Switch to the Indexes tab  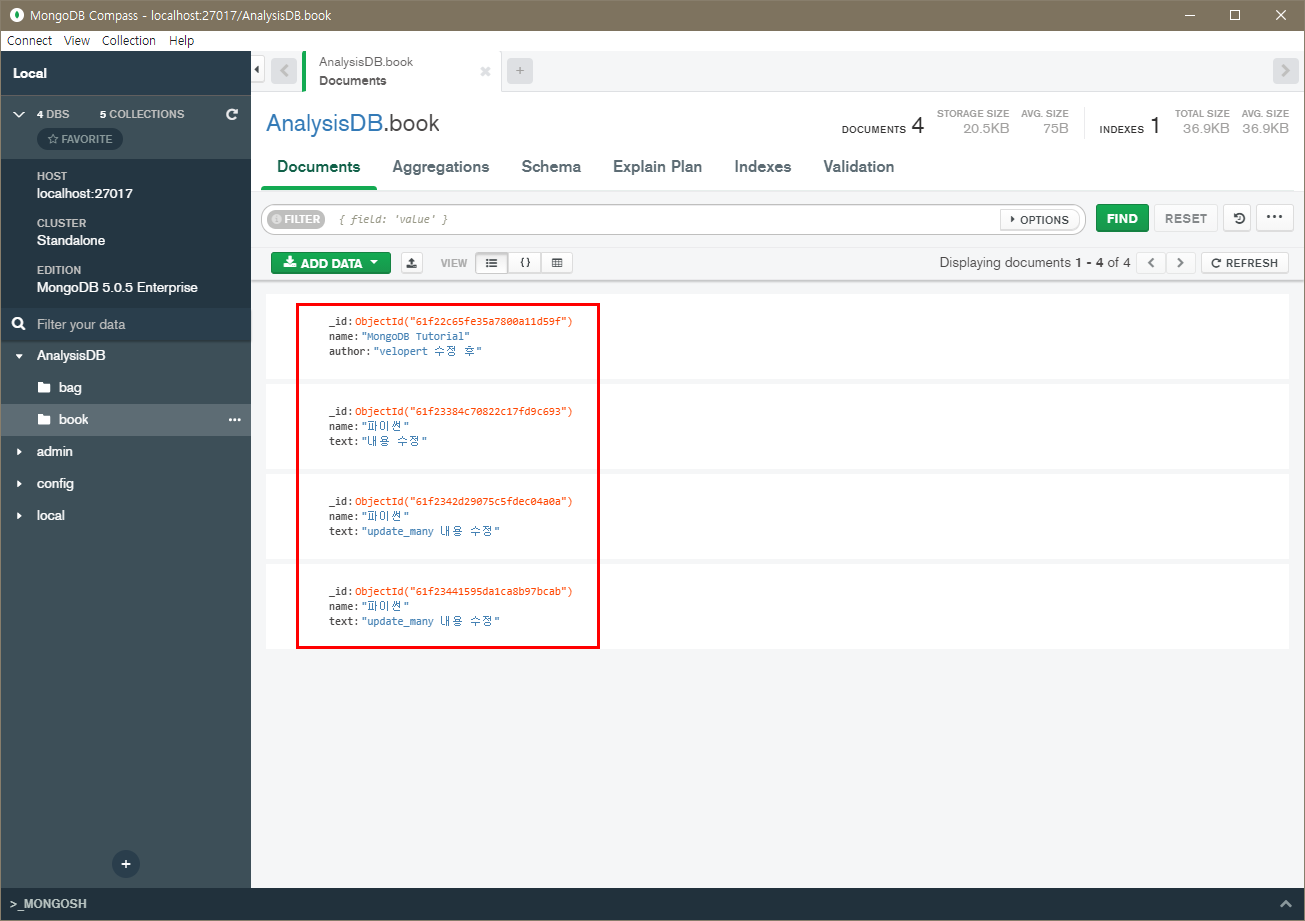763,167
